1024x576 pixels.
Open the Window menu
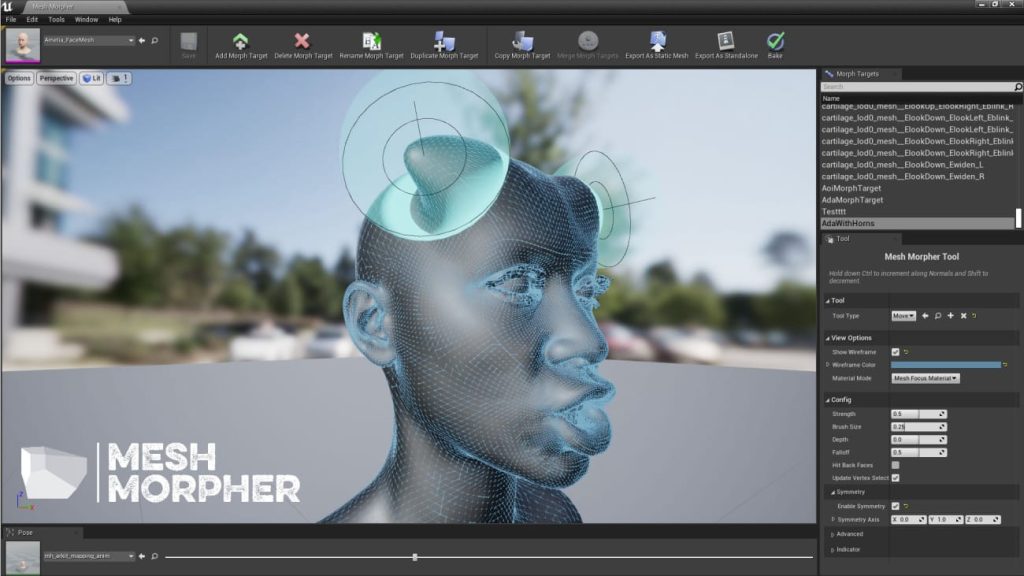coord(86,20)
